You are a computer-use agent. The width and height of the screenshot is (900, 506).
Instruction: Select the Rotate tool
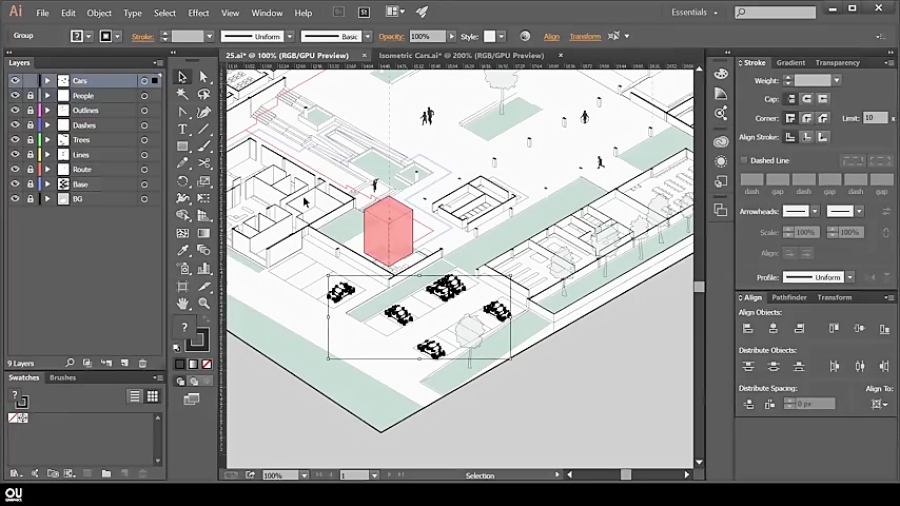click(x=183, y=181)
